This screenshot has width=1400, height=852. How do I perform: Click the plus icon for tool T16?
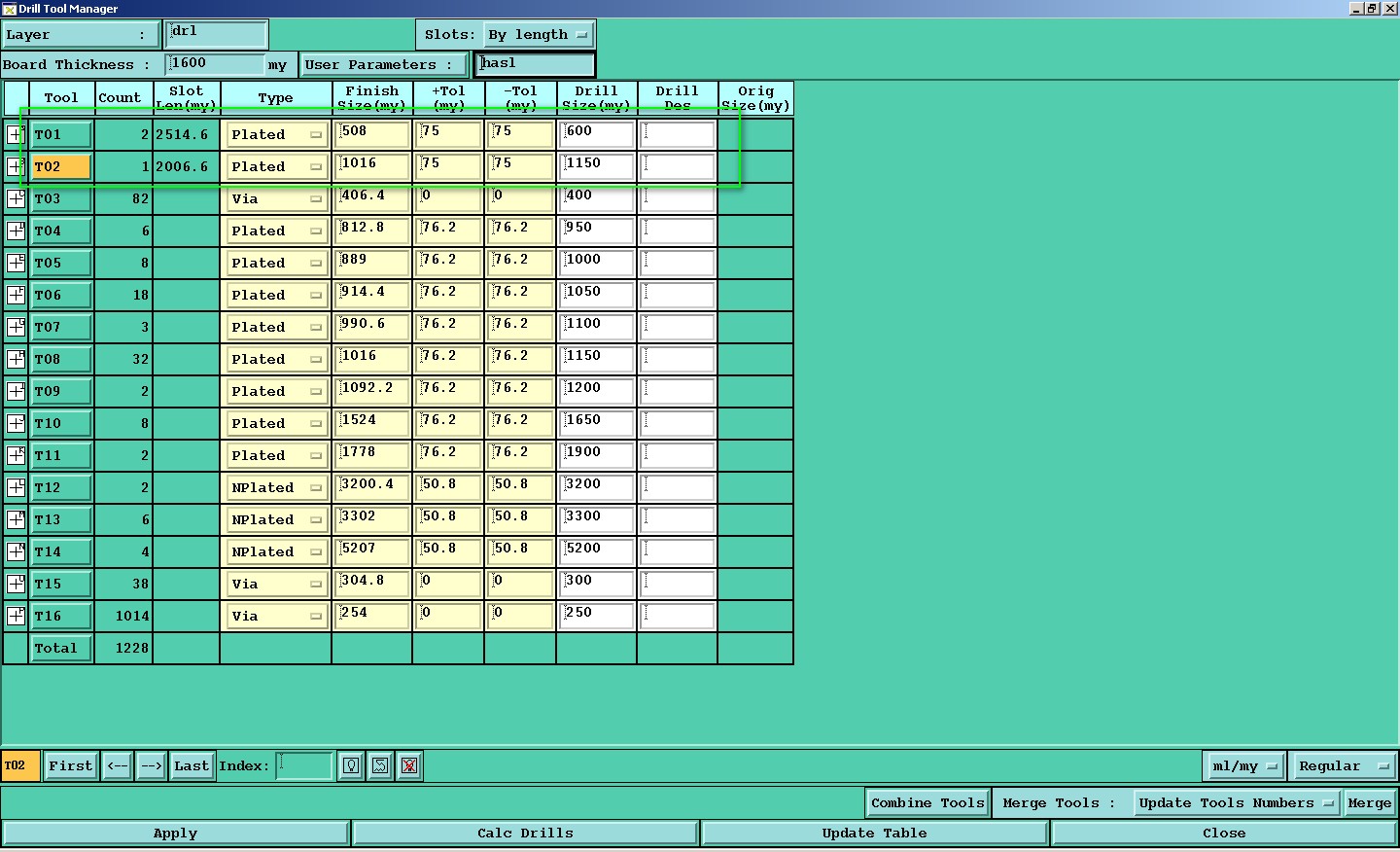click(16, 616)
